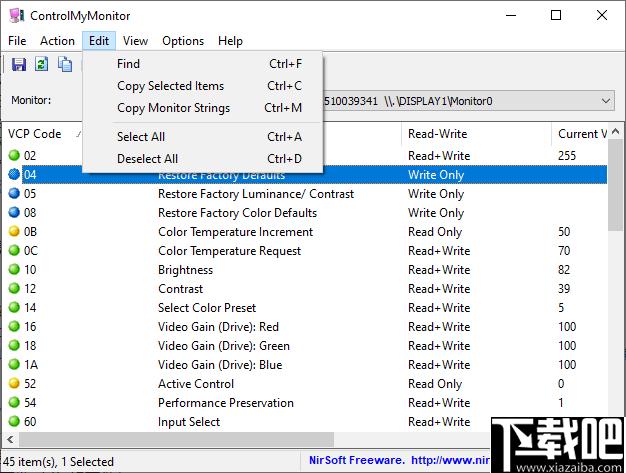The width and height of the screenshot is (626, 473).
Task: Open the File menu
Action: click(17, 41)
